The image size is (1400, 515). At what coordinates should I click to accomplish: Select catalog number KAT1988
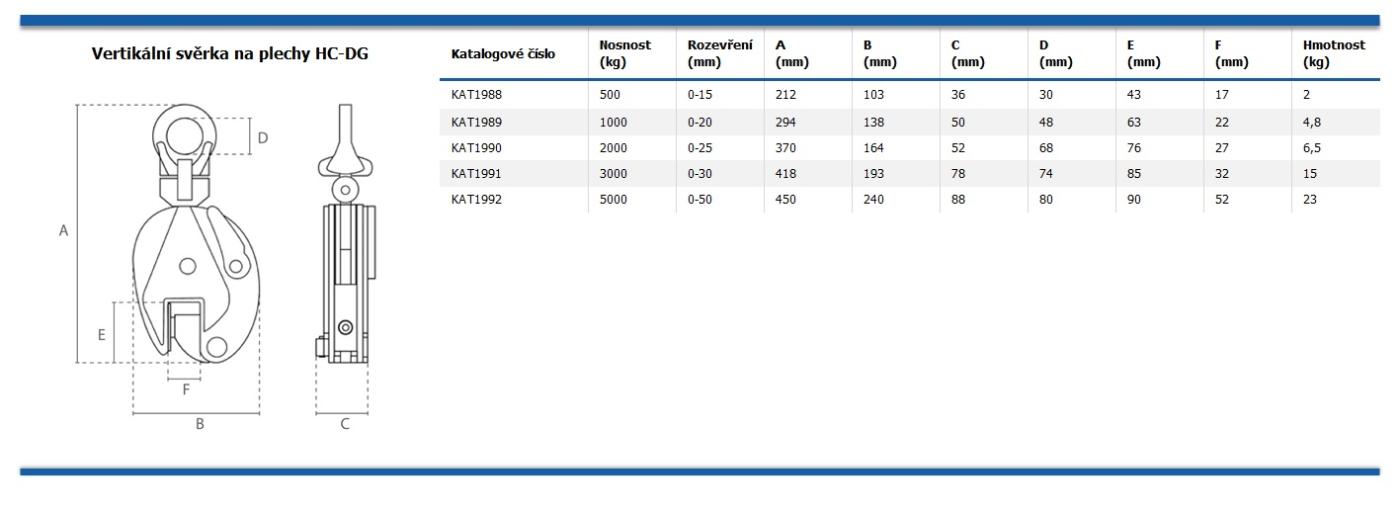[476, 95]
